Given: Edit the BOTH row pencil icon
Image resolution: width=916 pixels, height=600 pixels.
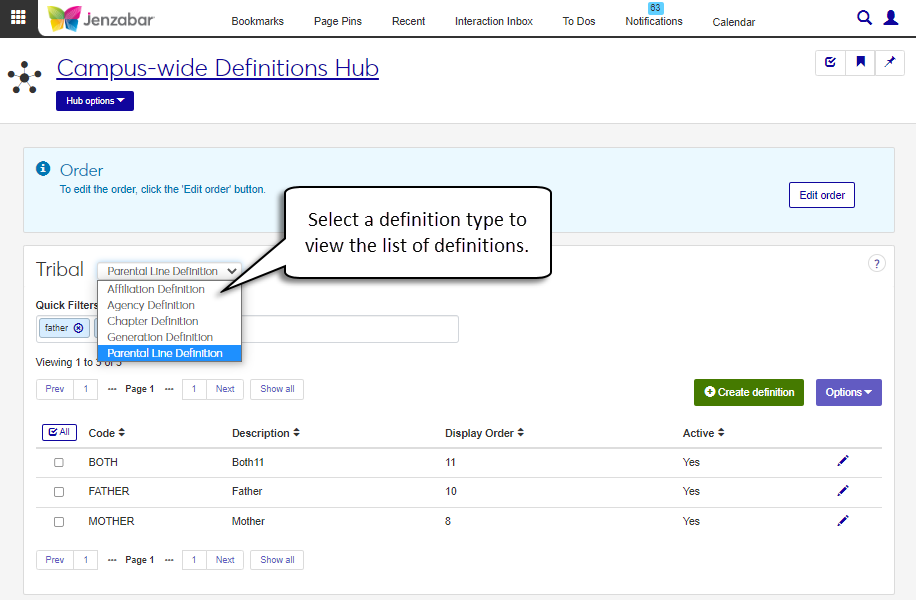Looking at the screenshot, I should 843,461.
